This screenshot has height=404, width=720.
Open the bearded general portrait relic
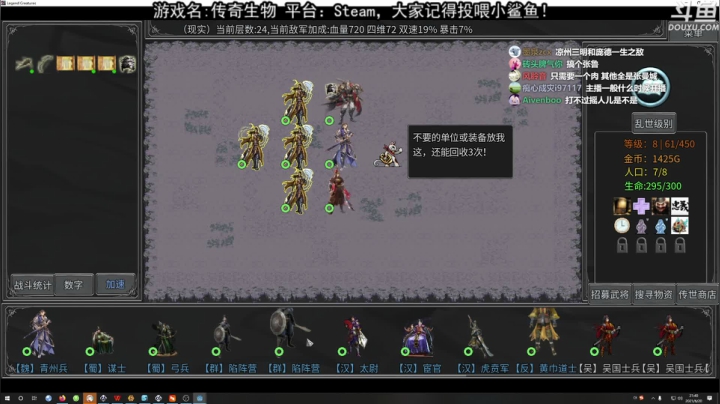point(660,206)
